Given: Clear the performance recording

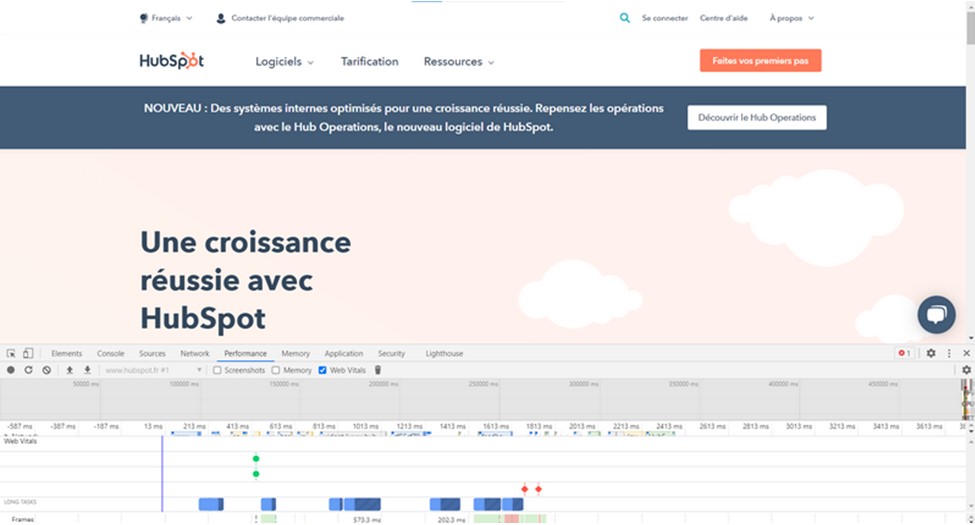Looking at the screenshot, I should [x=46, y=370].
